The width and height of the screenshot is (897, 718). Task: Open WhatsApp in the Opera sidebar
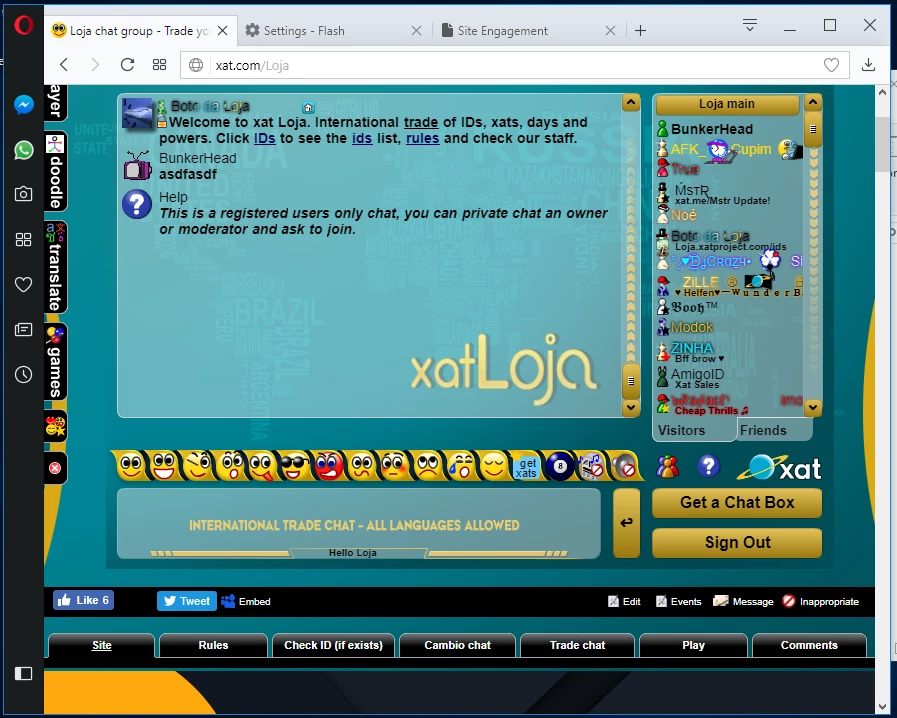click(23, 150)
